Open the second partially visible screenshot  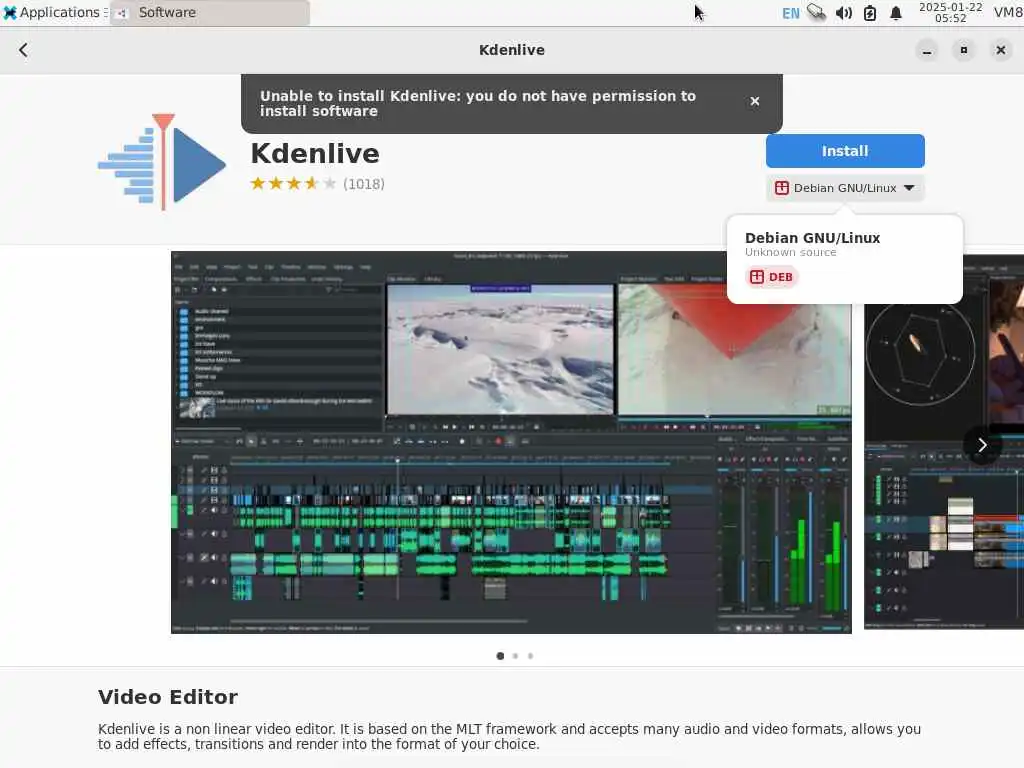coord(944,442)
